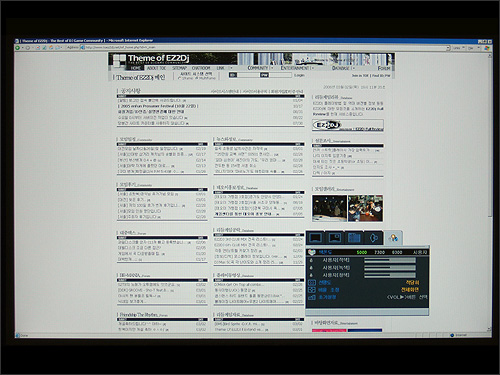
Task: Adjust the user green color slider
Action: (x=390, y=268)
